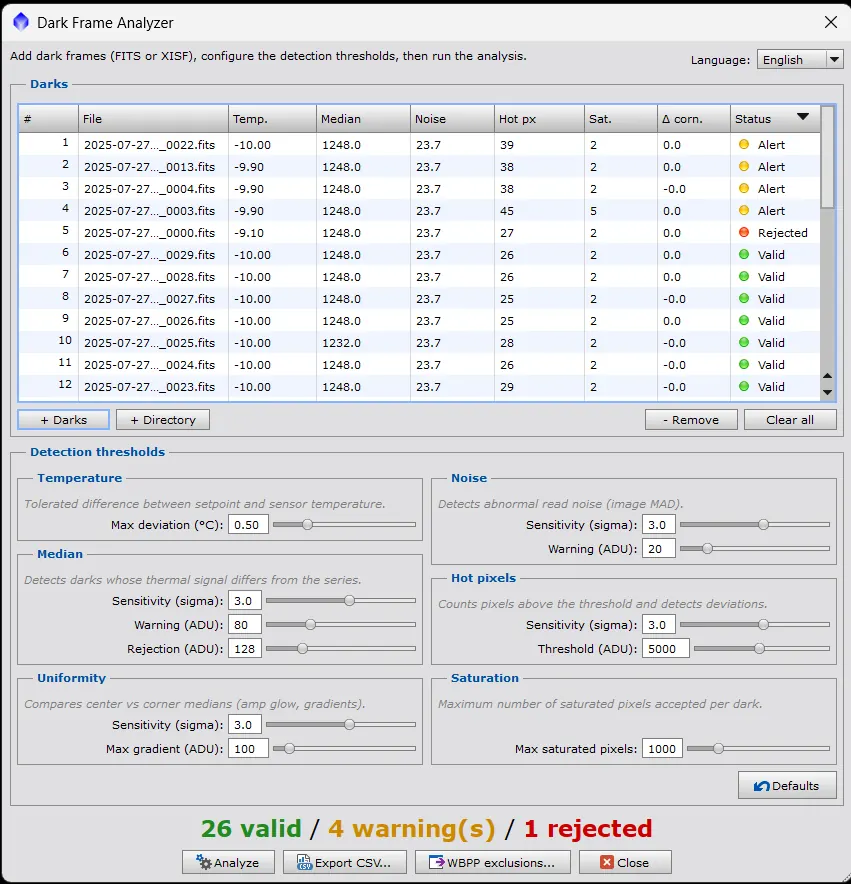This screenshot has width=851, height=884.
Task: Click the yellow Alert dot for 0003.fits
Action: tap(744, 210)
